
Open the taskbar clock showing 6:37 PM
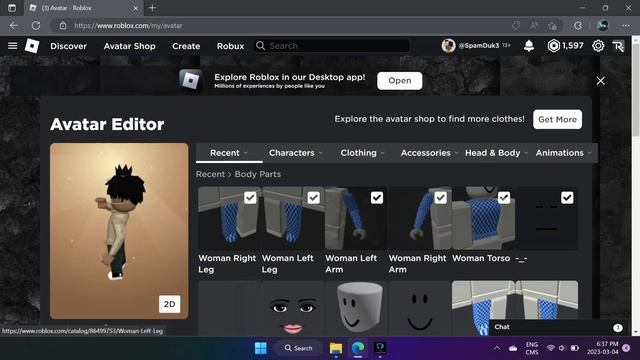point(602,348)
